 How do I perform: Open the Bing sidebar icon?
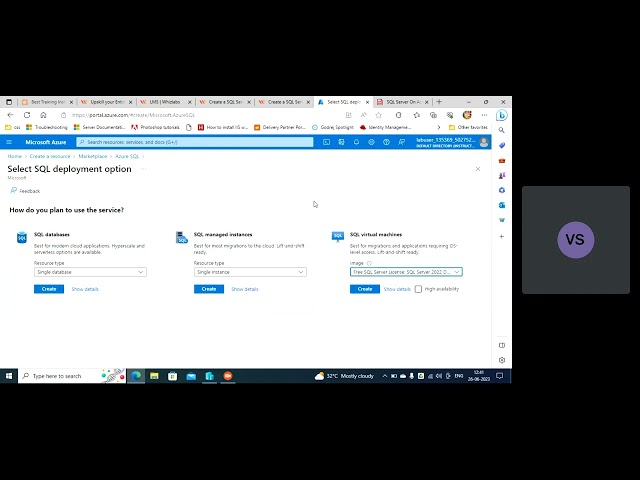click(502, 116)
